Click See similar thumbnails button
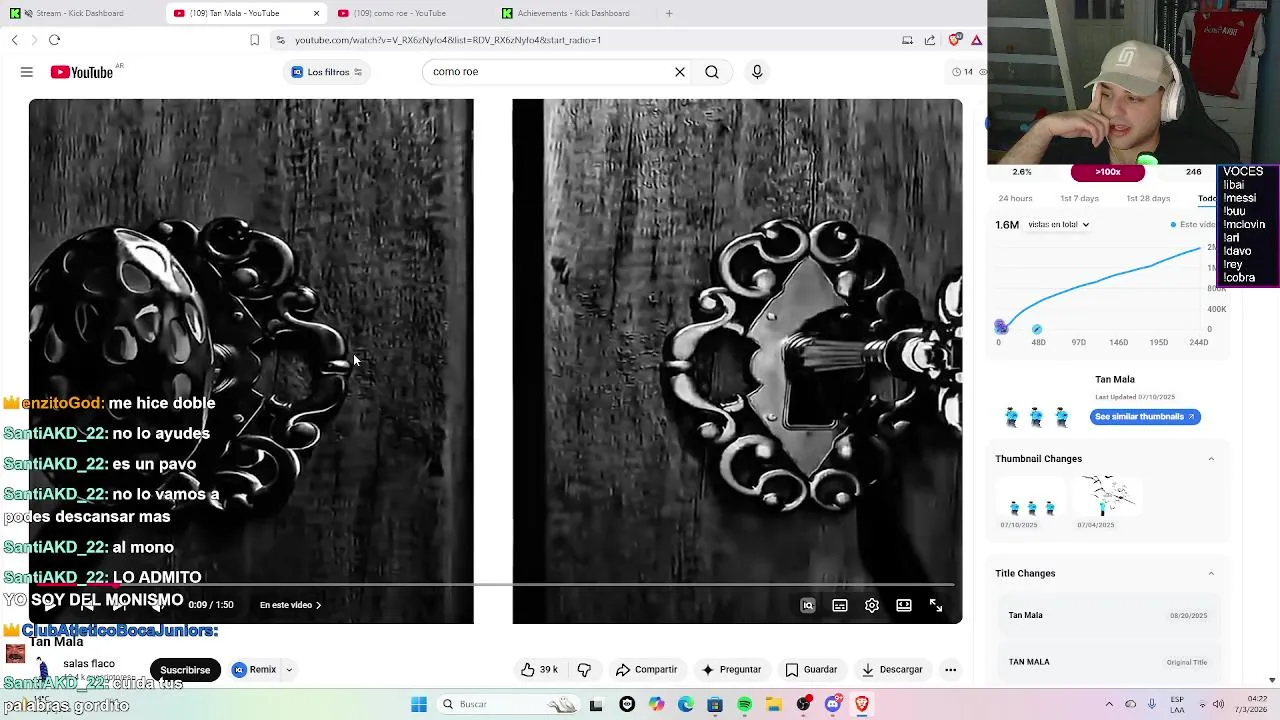 [1145, 417]
